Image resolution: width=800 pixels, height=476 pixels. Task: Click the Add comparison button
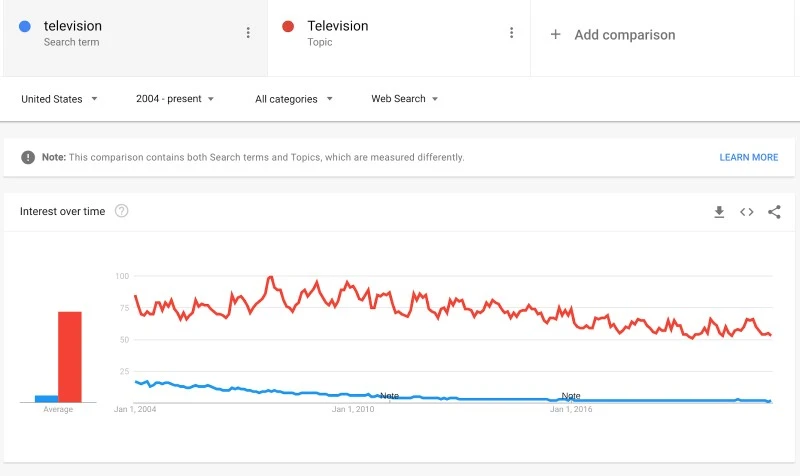pyautogui.click(x=624, y=35)
